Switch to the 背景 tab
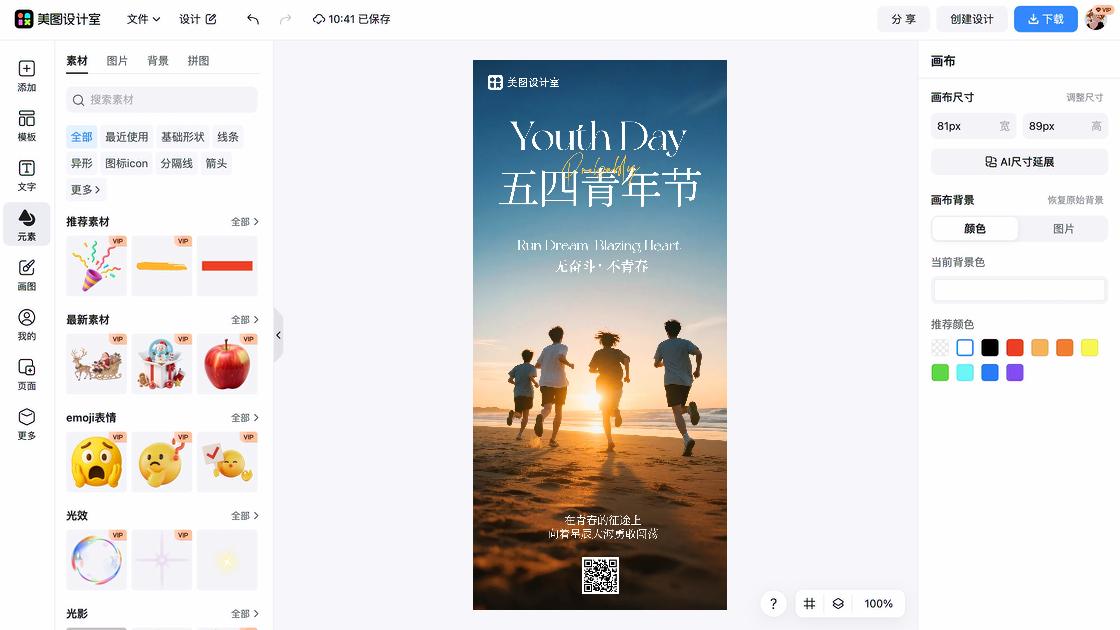The height and width of the screenshot is (630, 1120). click(x=158, y=61)
